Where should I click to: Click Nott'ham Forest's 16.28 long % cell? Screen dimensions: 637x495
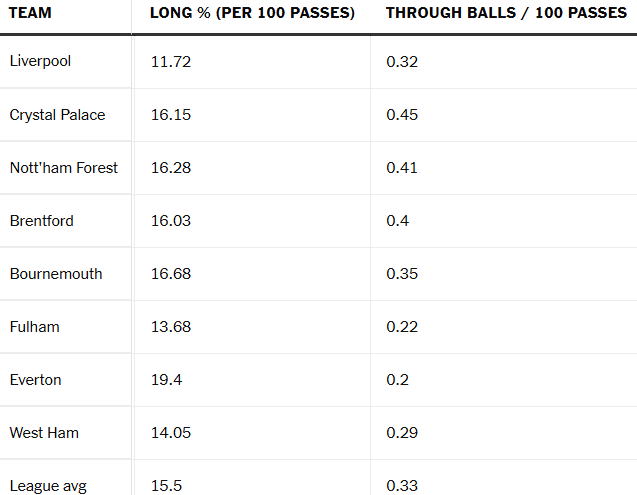pyautogui.click(x=170, y=168)
